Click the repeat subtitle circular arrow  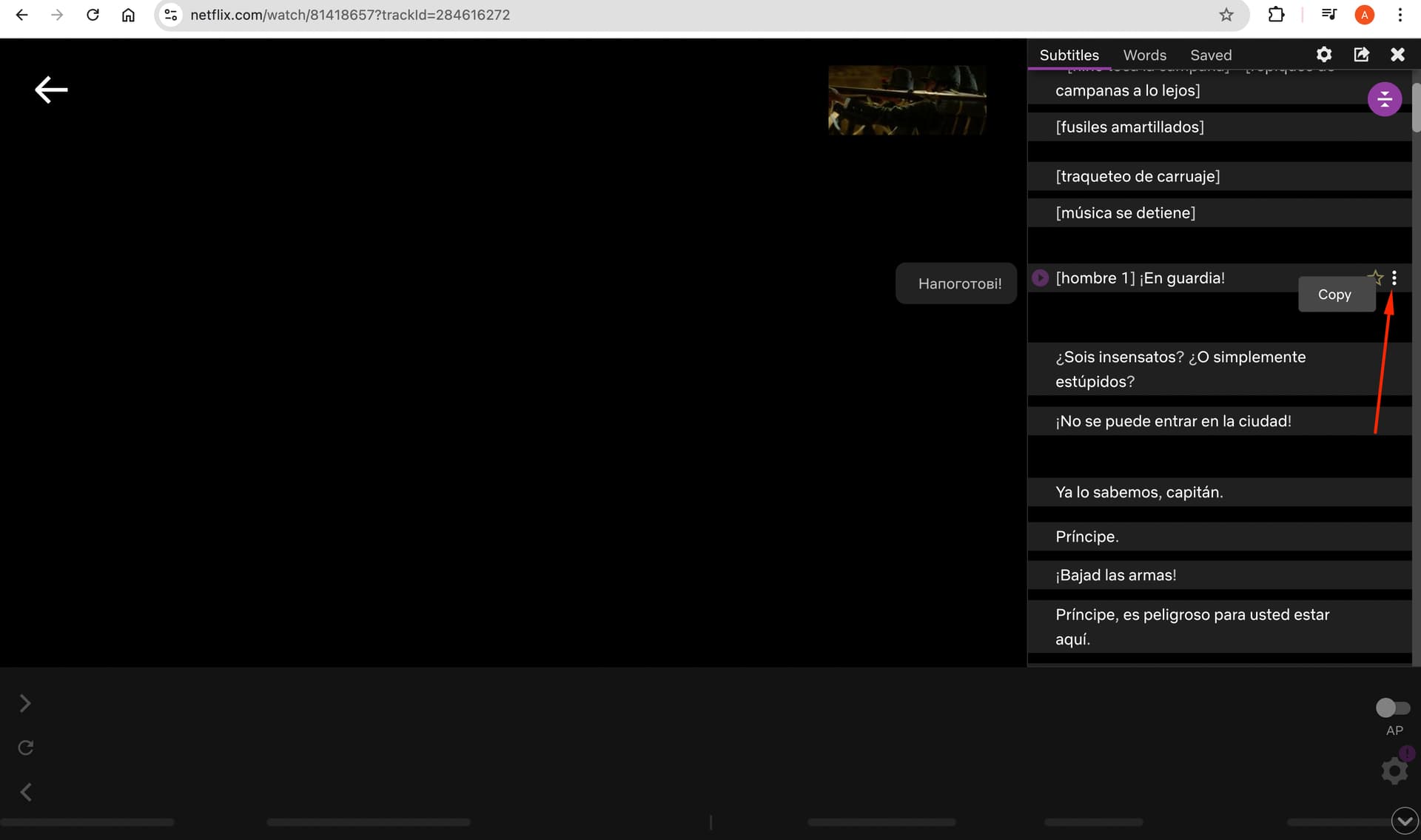click(x=25, y=748)
